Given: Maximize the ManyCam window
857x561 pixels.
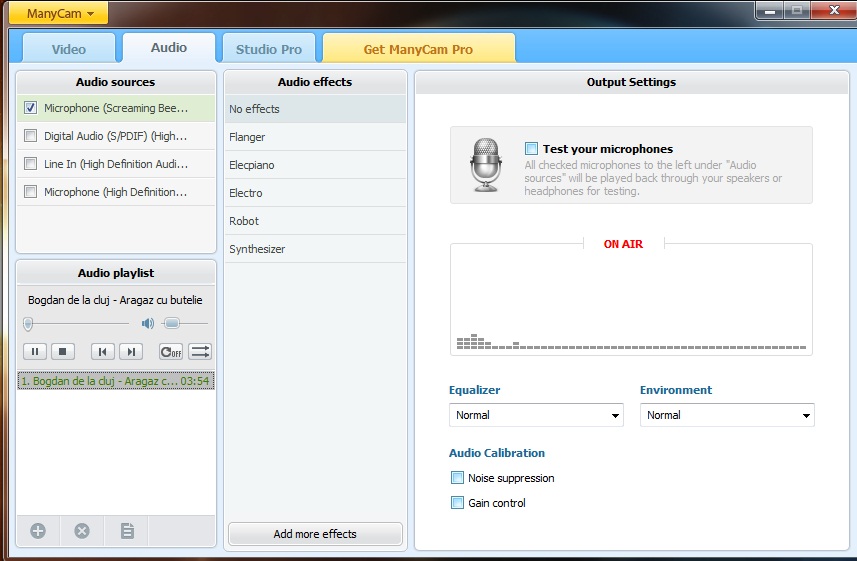Looking at the screenshot, I should [797, 10].
